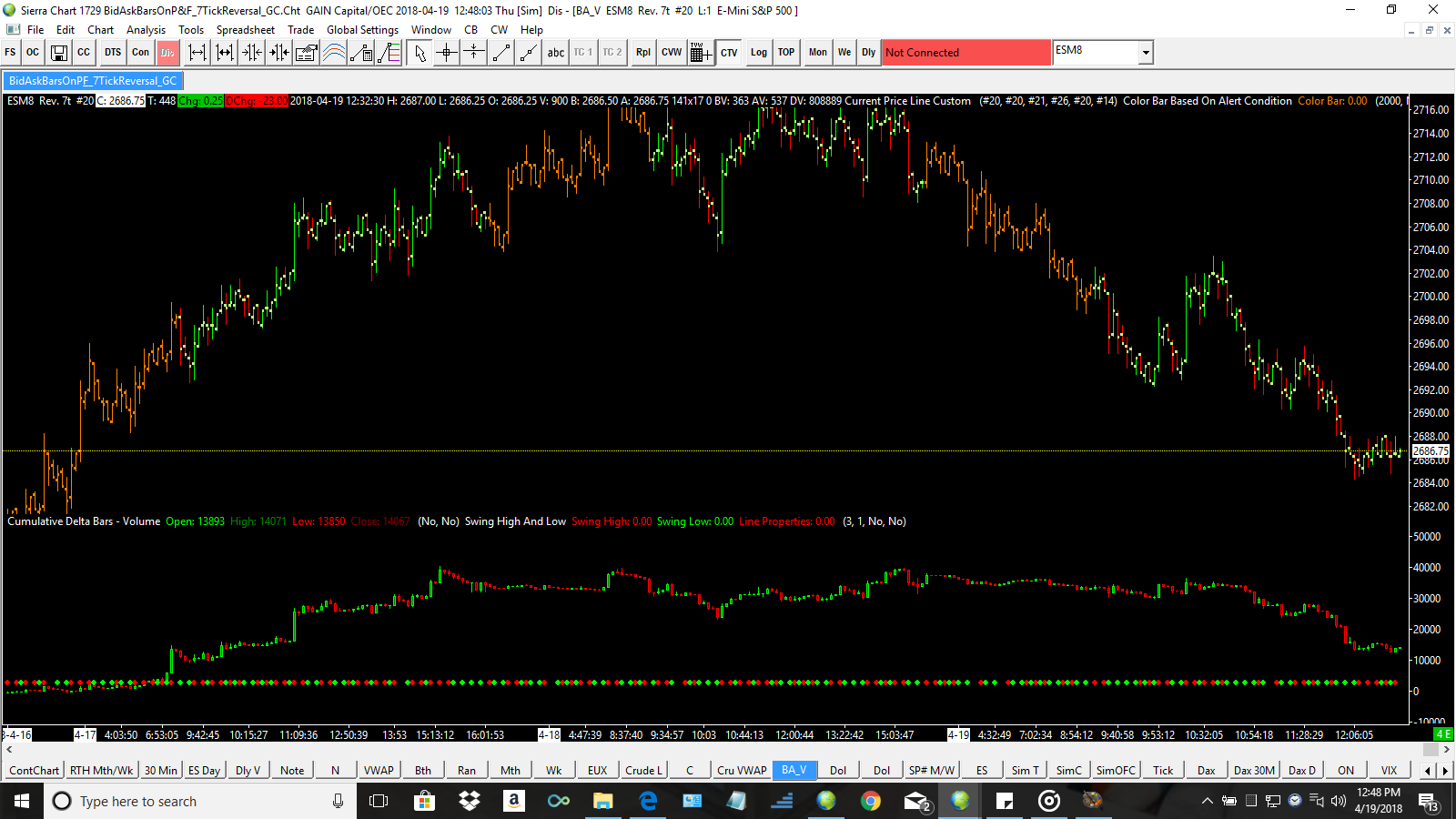Toggle the TC 2 button

pos(612,53)
